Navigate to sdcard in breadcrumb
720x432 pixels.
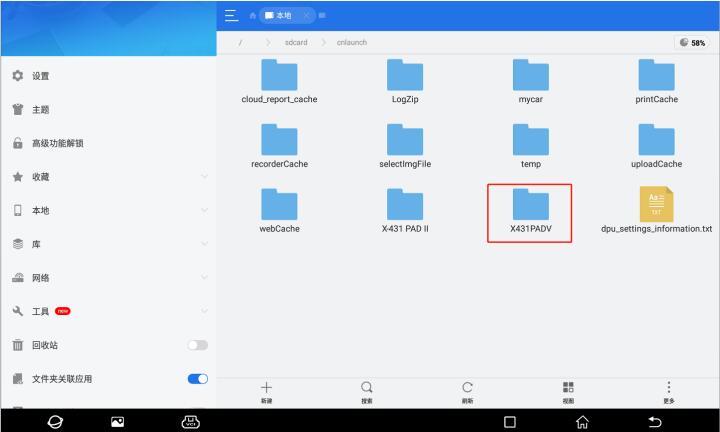296,42
